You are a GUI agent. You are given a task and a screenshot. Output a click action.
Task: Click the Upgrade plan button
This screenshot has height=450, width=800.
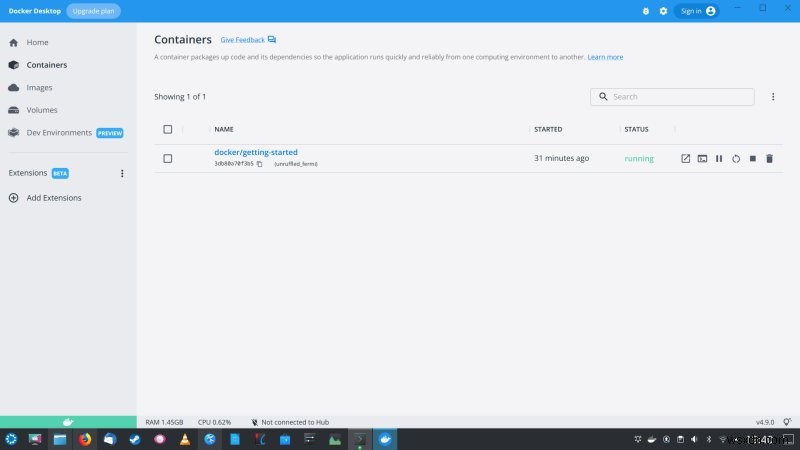[93, 11]
